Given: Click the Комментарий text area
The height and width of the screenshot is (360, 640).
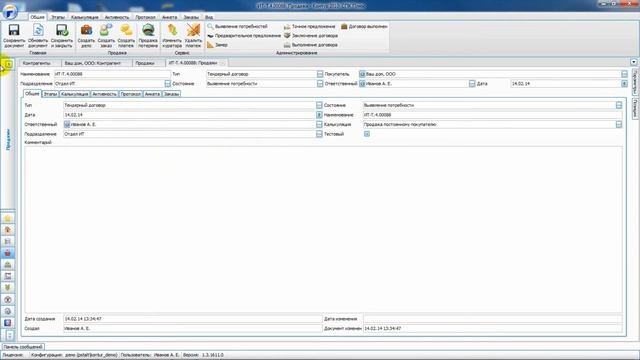Looking at the screenshot, I should pos(323,229).
